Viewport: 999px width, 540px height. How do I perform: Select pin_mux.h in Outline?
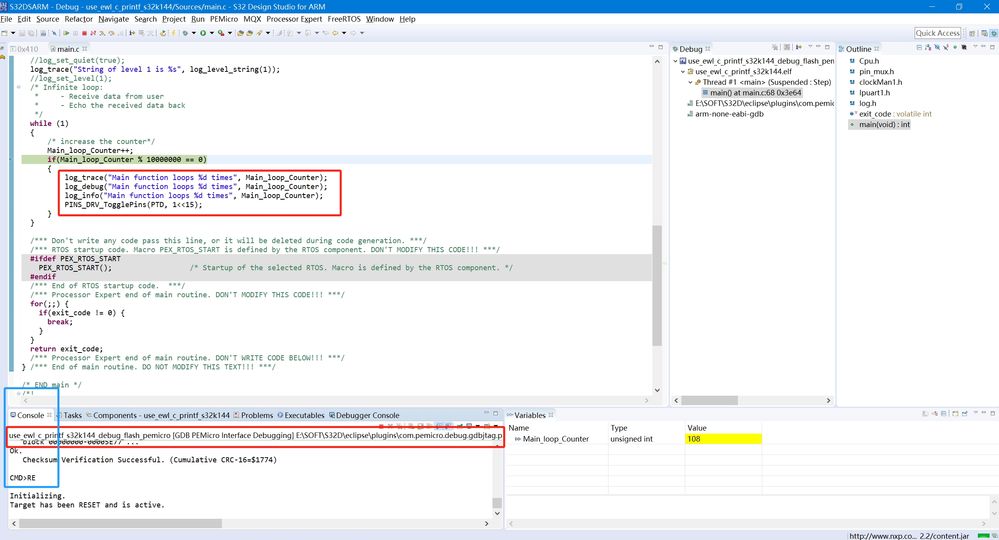pos(876,72)
